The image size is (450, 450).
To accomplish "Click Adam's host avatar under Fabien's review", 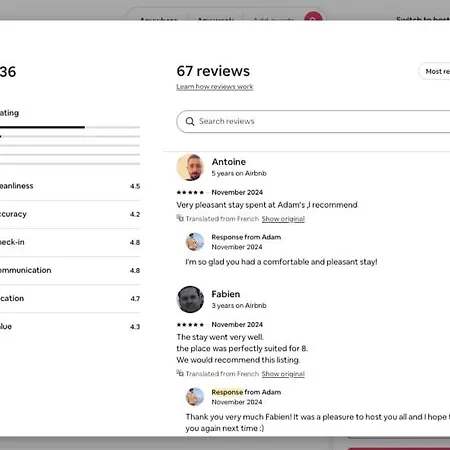I will coord(195,397).
